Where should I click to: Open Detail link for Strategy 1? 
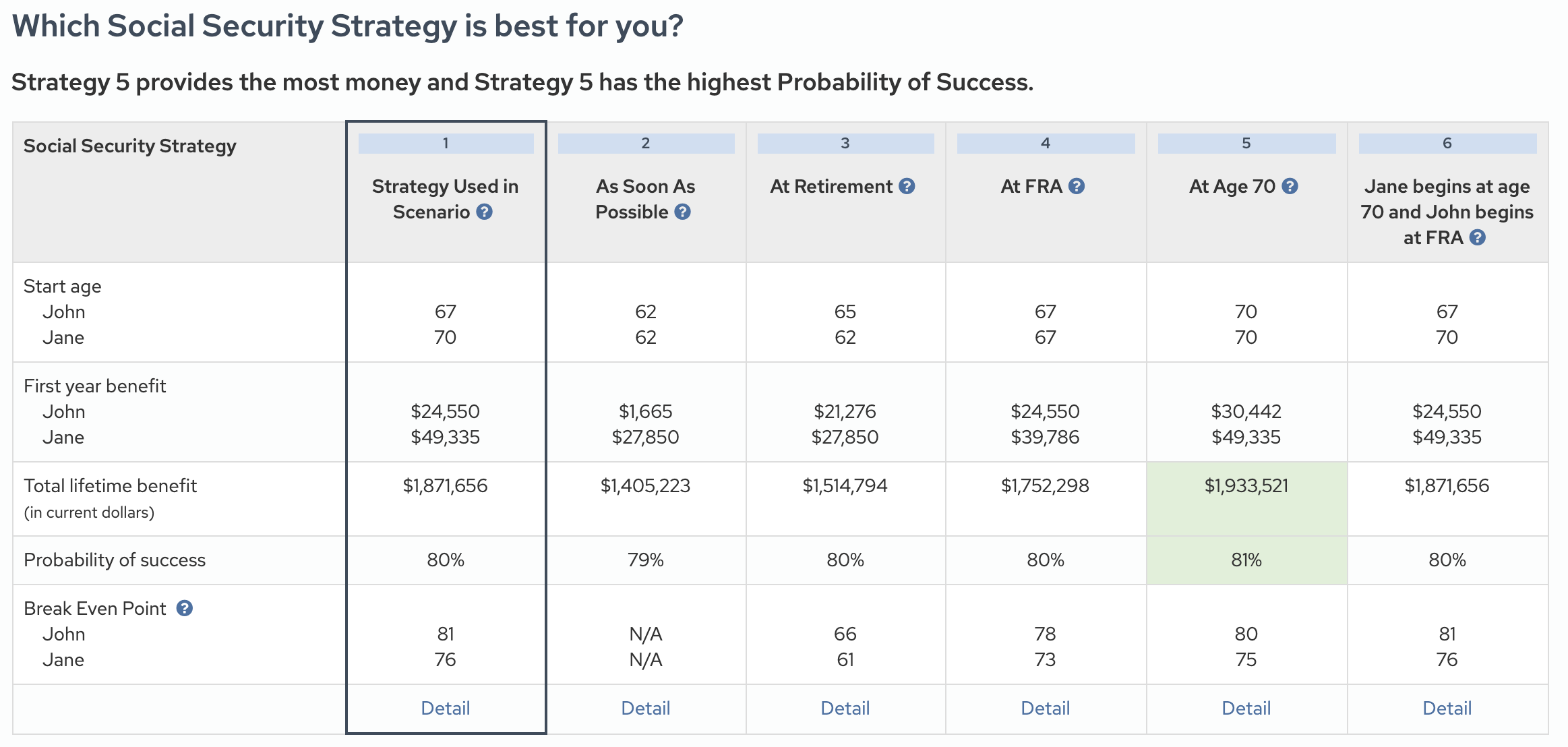tap(445, 709)
